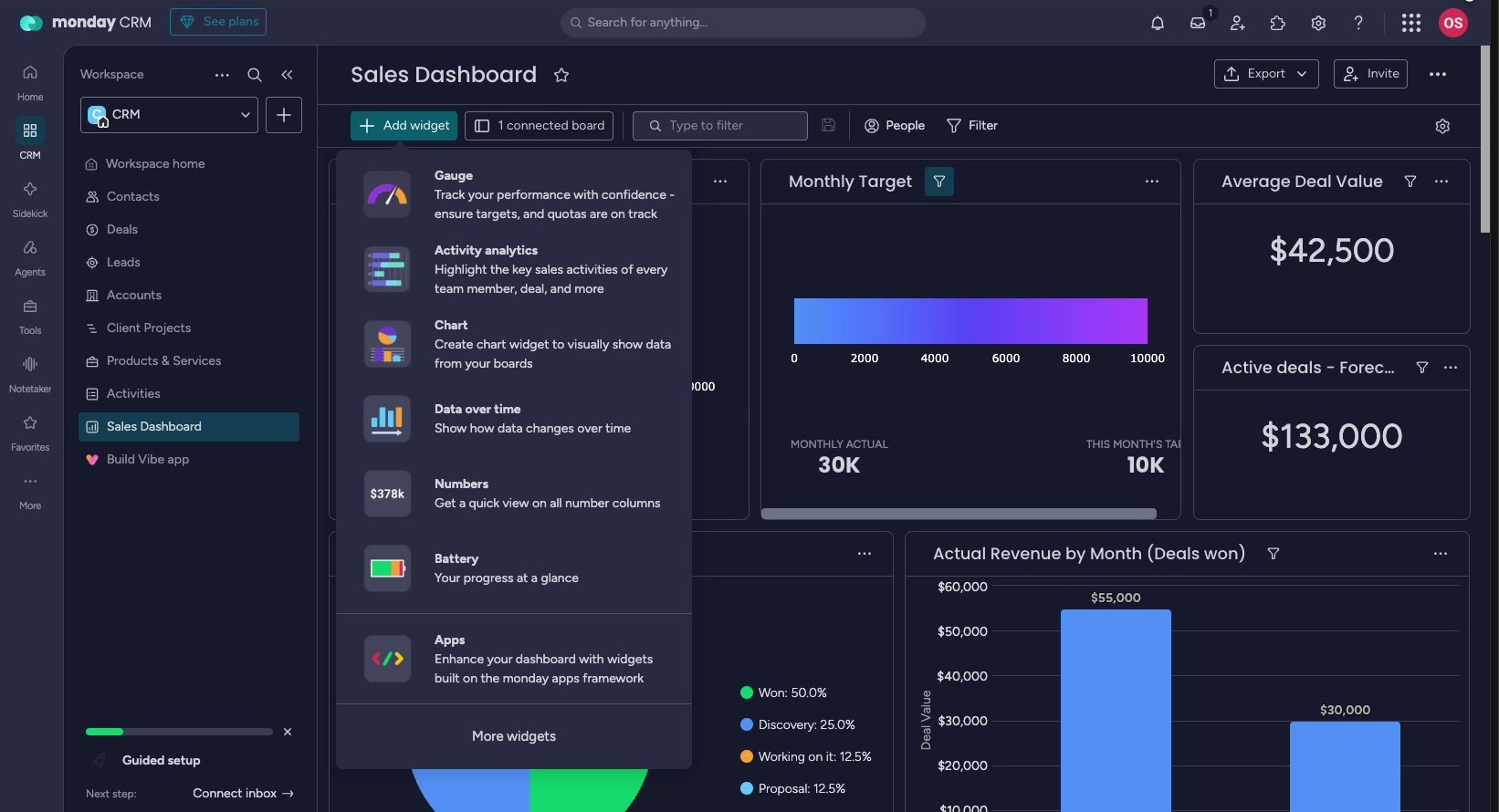Open the apps marketplace puzzle icon
The height and width of the screenshot is (812, 1499).
point(1278,23)
